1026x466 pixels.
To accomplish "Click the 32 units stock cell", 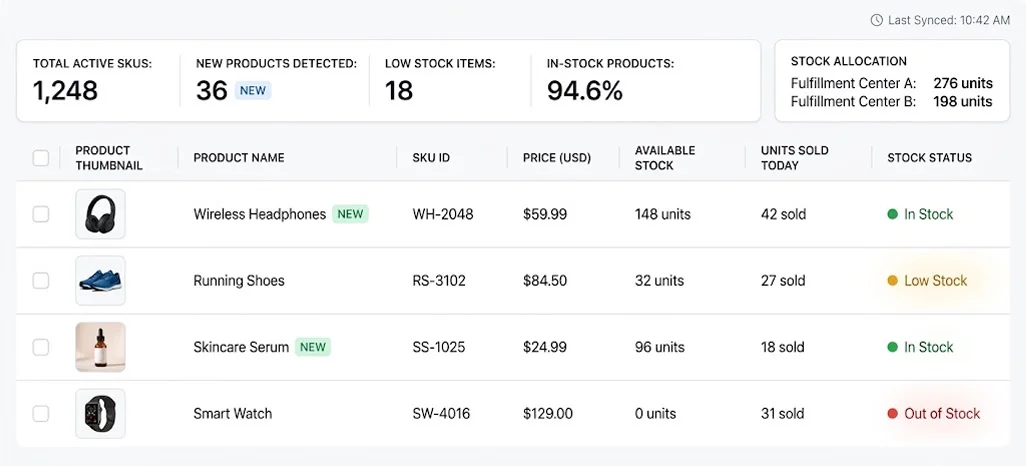I will [659, 281].
